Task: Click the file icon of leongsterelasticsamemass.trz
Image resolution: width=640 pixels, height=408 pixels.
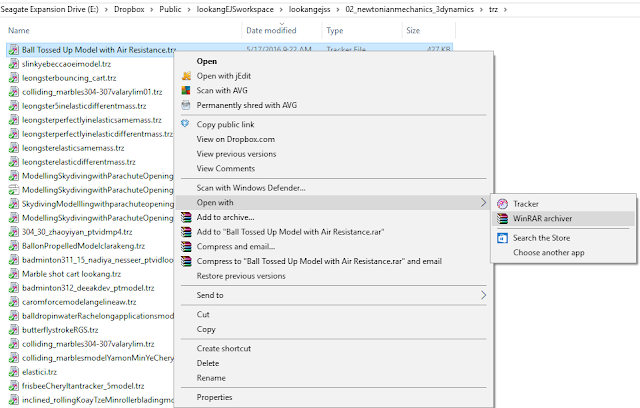Action: pos(14,148)
